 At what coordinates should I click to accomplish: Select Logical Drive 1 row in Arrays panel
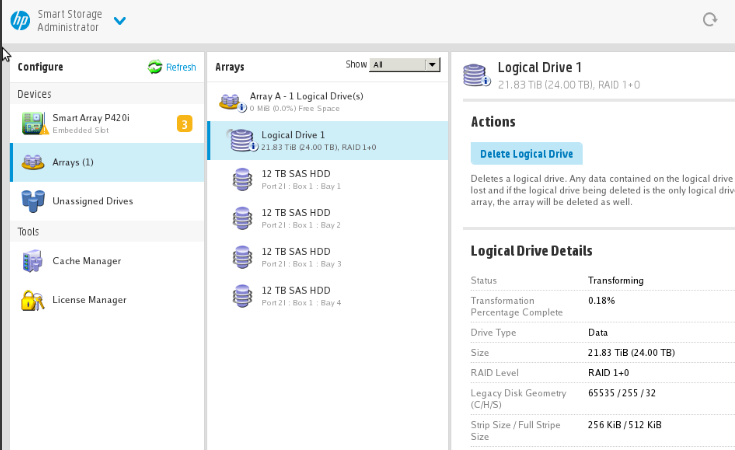click(328, 141)
